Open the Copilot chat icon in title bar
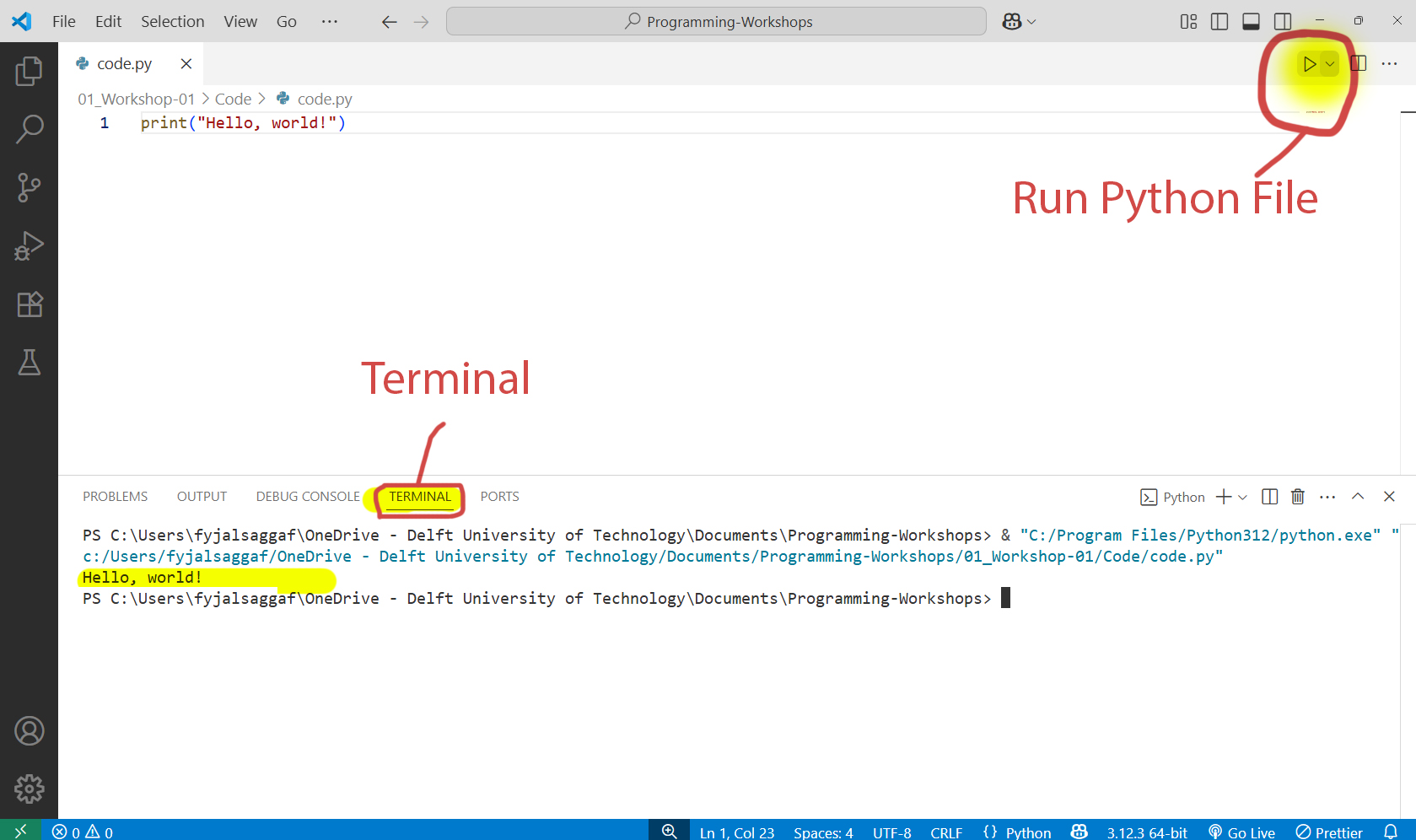This screenshot has width=1416, height=840. pyautogui.click(x=1012, y=22)
